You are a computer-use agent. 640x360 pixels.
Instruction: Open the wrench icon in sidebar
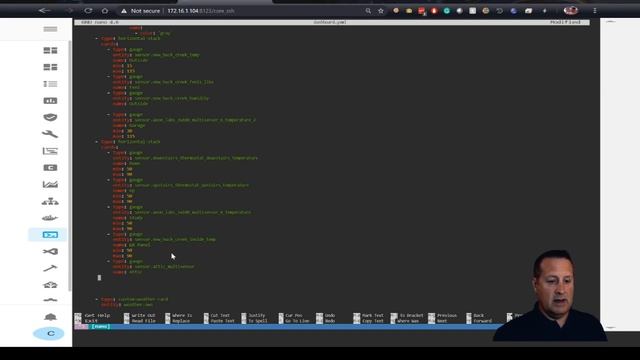point(50,134)
